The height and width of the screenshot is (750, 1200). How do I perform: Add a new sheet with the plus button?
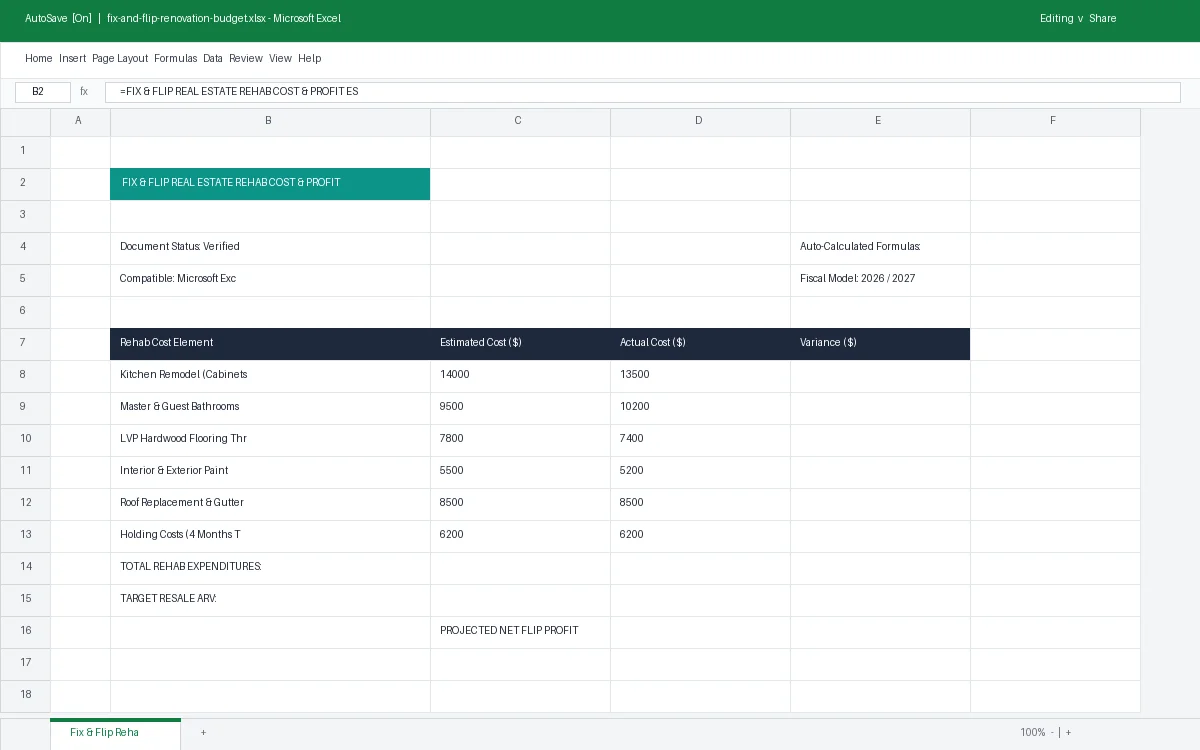tap(203, 733)
